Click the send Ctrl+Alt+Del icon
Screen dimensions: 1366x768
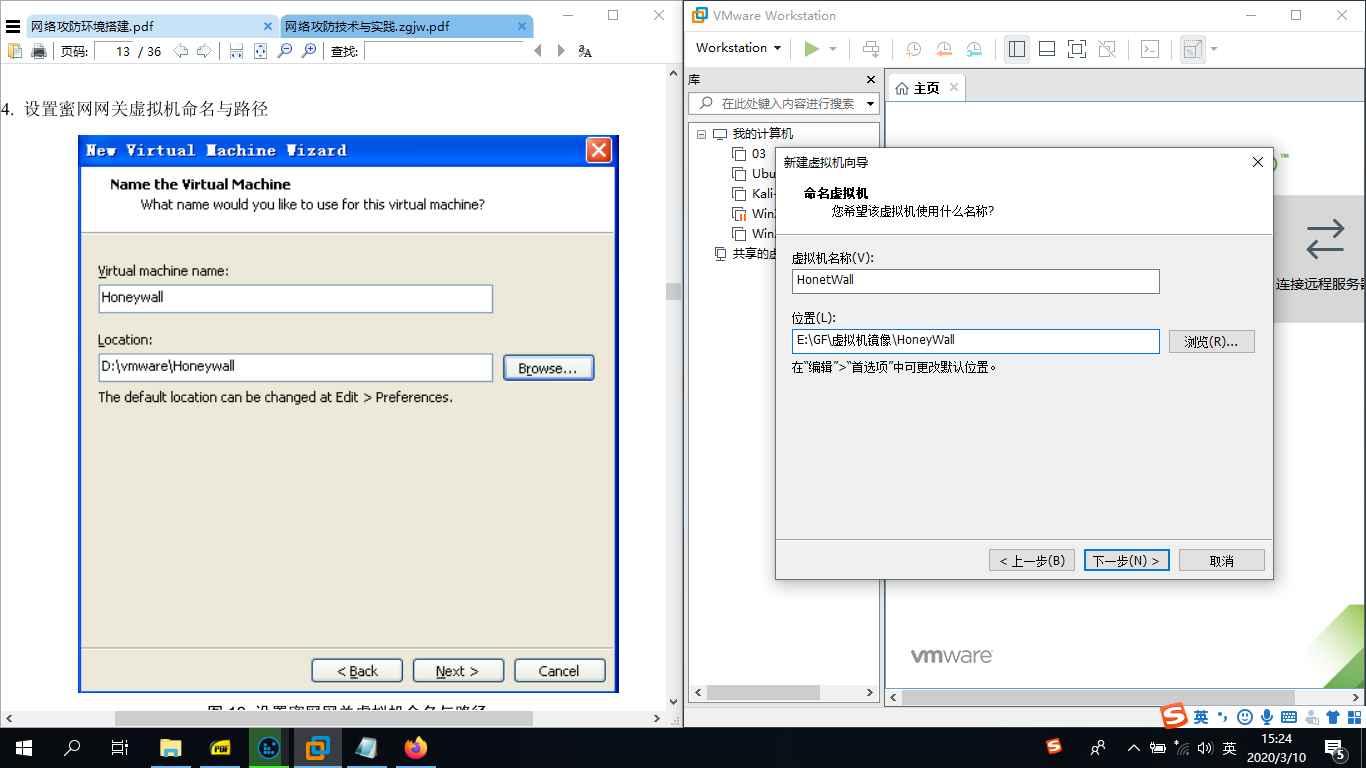point(871,48)
